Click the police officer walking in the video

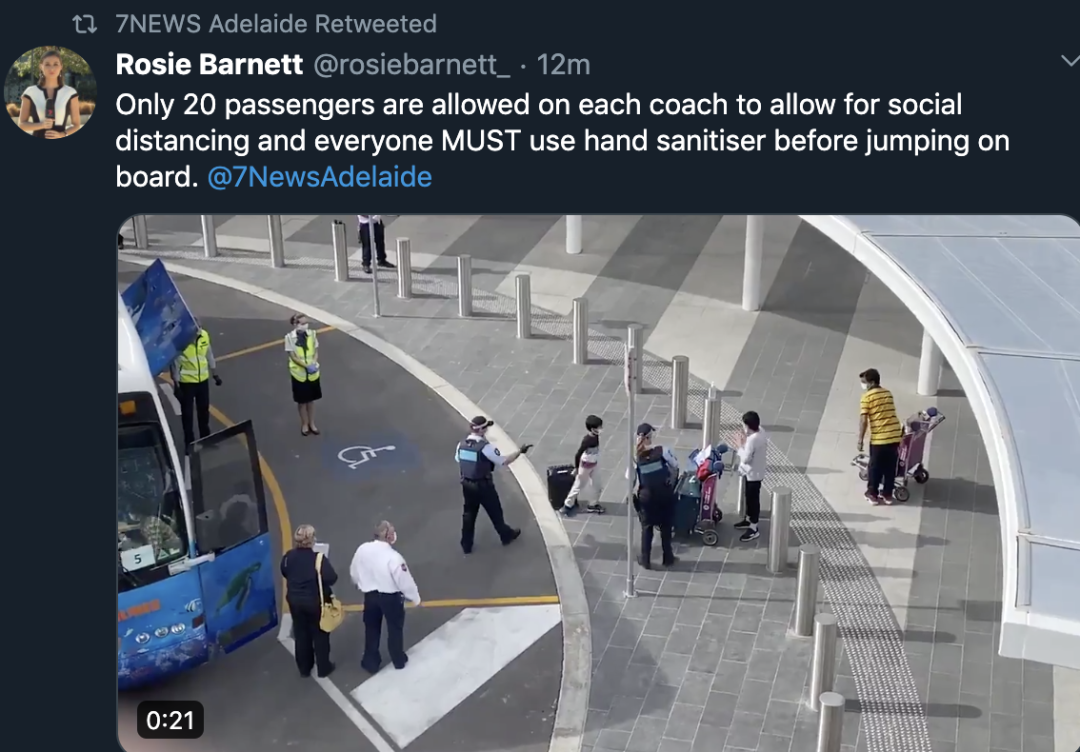(488, 484)
